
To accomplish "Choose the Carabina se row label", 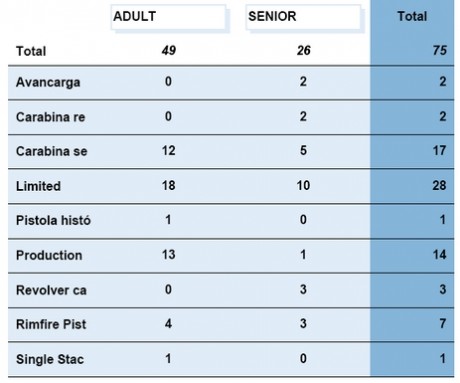I will tap(52, 151).
